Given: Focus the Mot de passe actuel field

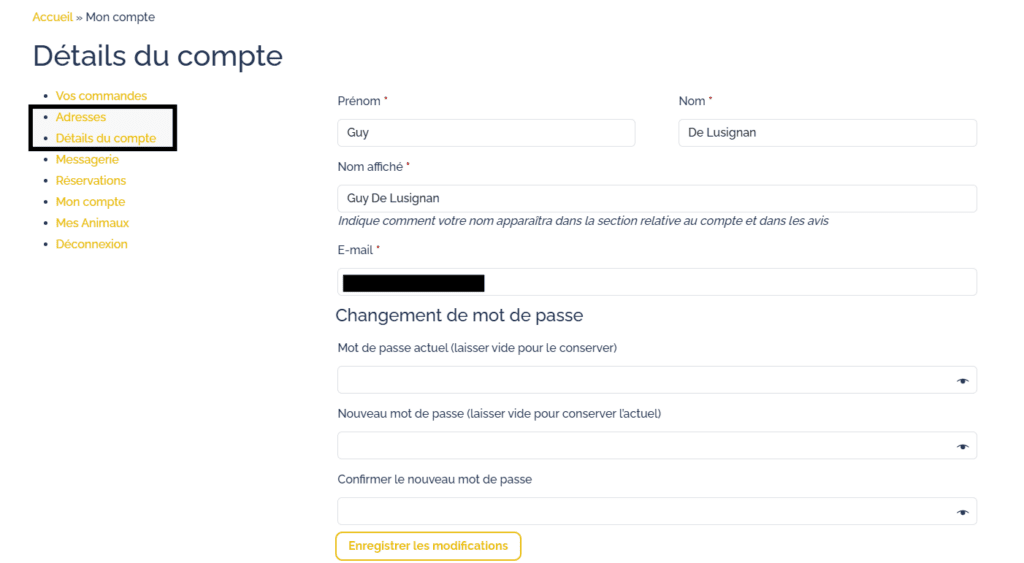Looking at the screenshot, I should click(x=640, y=381).
